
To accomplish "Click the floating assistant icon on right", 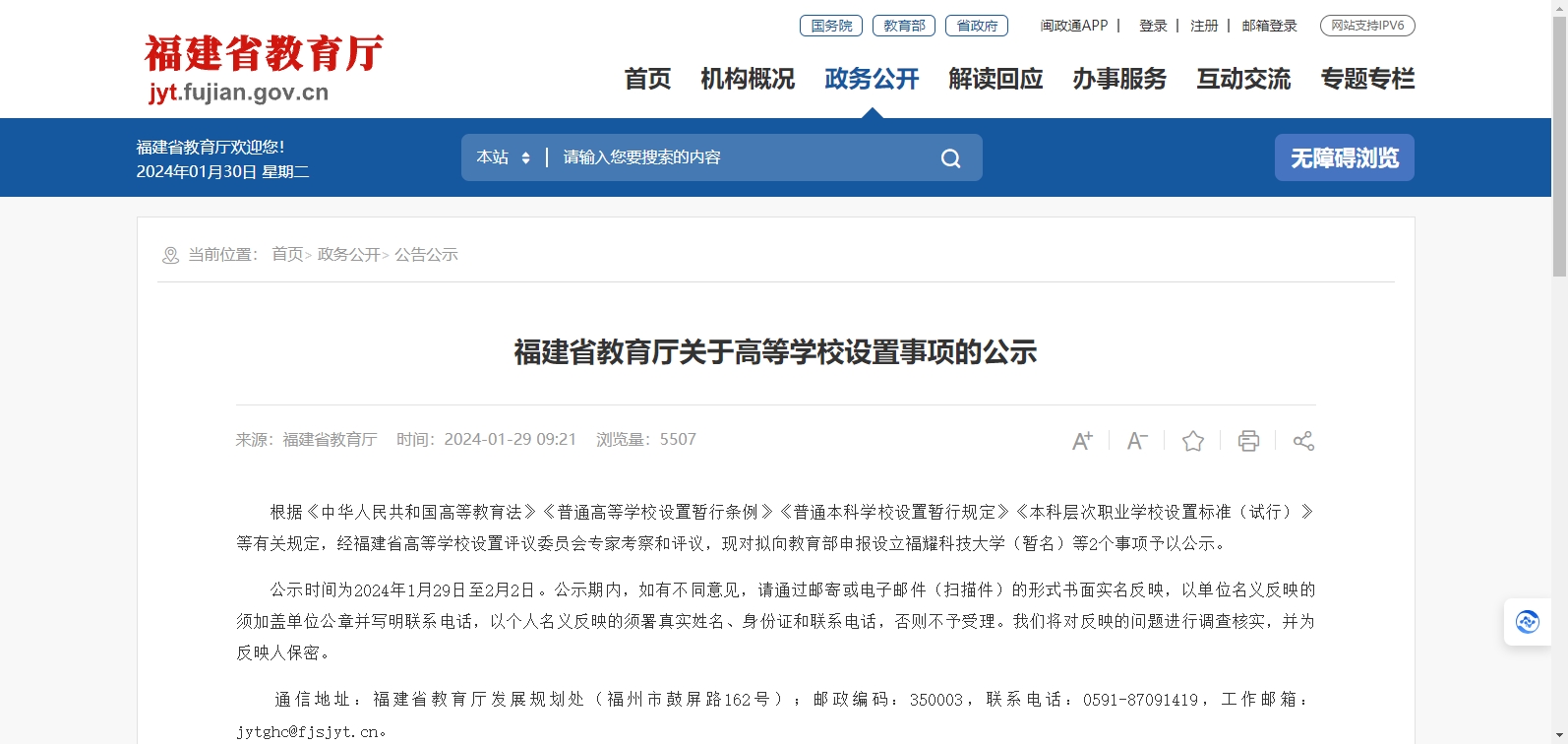I will click(x=1528, y=622).
